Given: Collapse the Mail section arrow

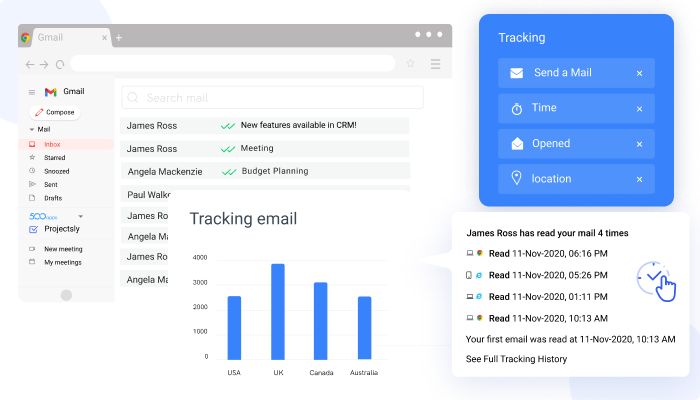Looking at the screenshot, I should click(x=31, y=129).
